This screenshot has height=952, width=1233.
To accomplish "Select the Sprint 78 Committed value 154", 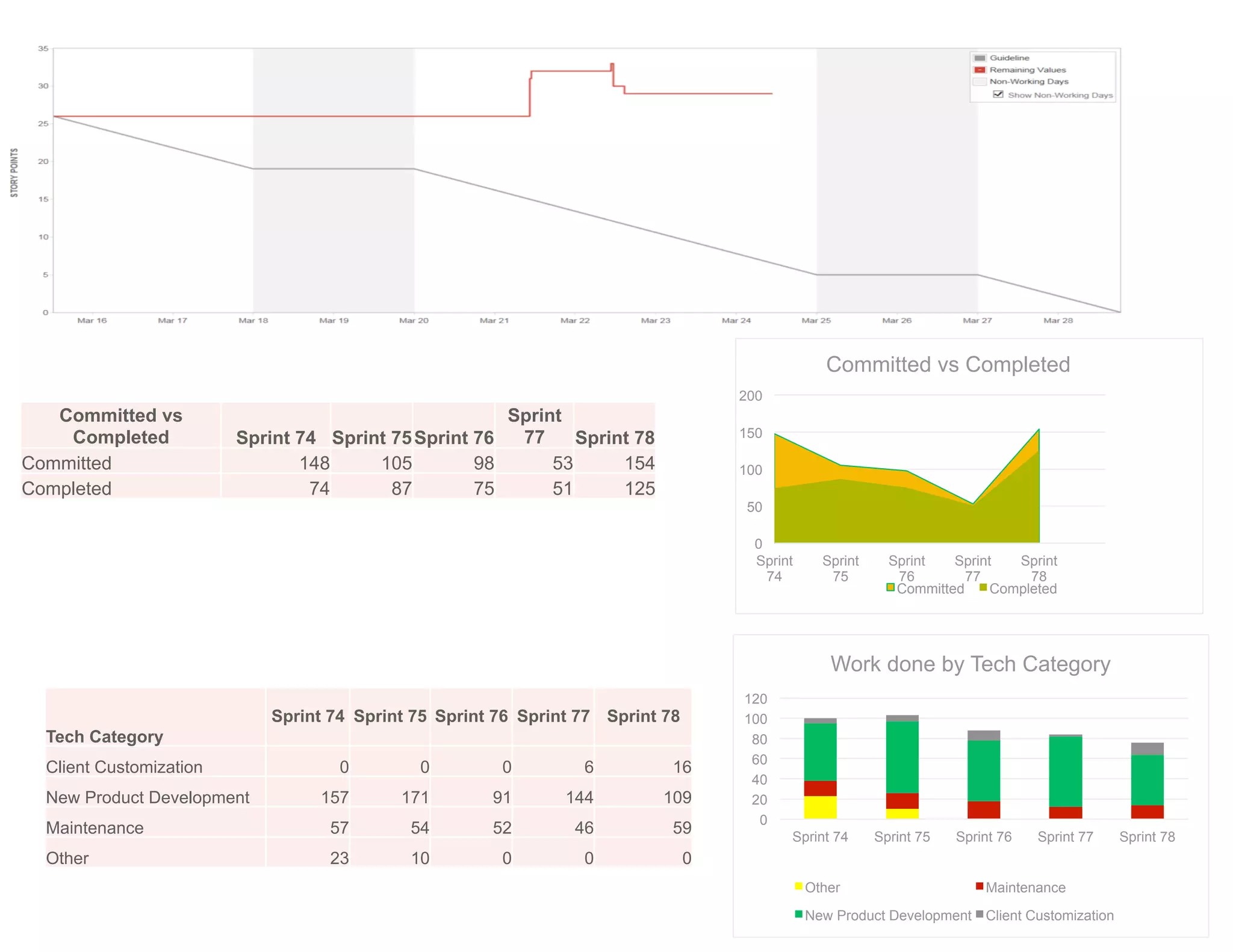I will pyautogui.click(x=639, y=463).
